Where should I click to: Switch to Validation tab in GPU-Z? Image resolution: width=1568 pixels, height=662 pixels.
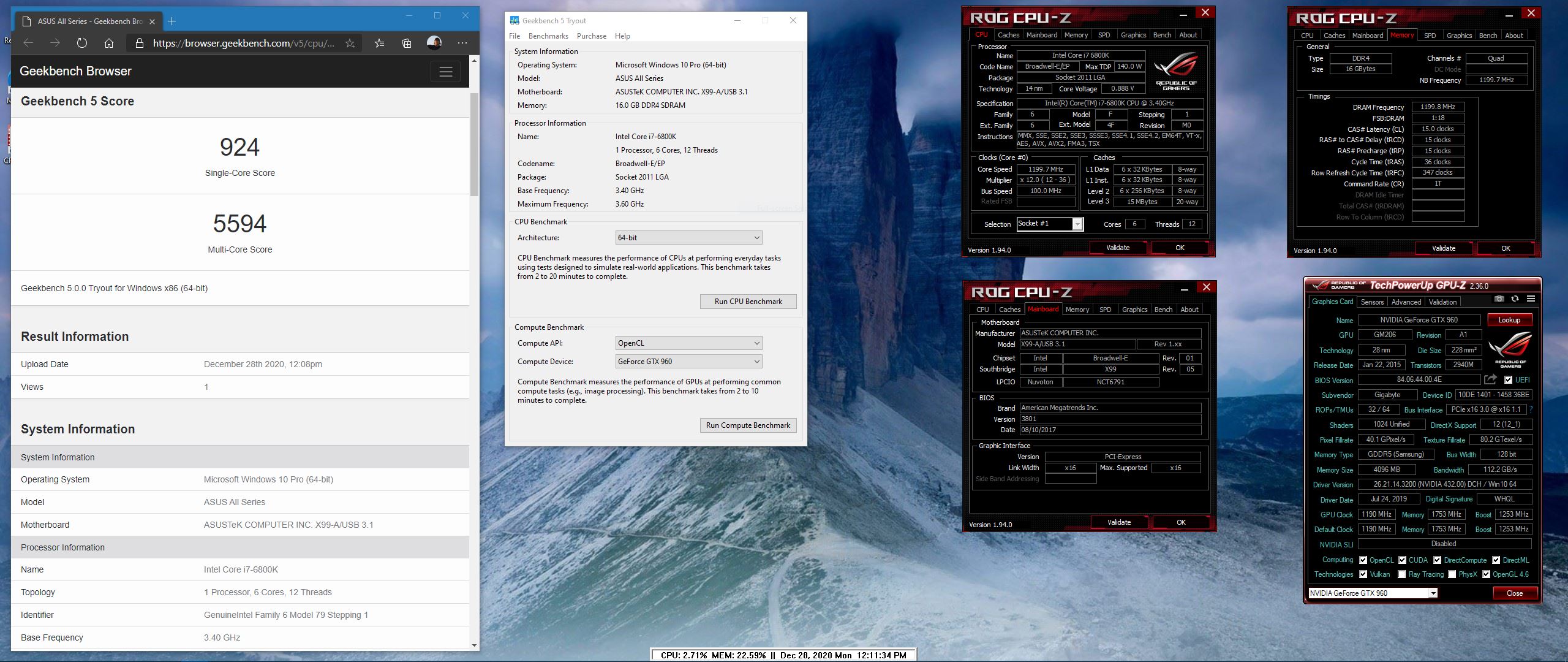(1442, 302)
